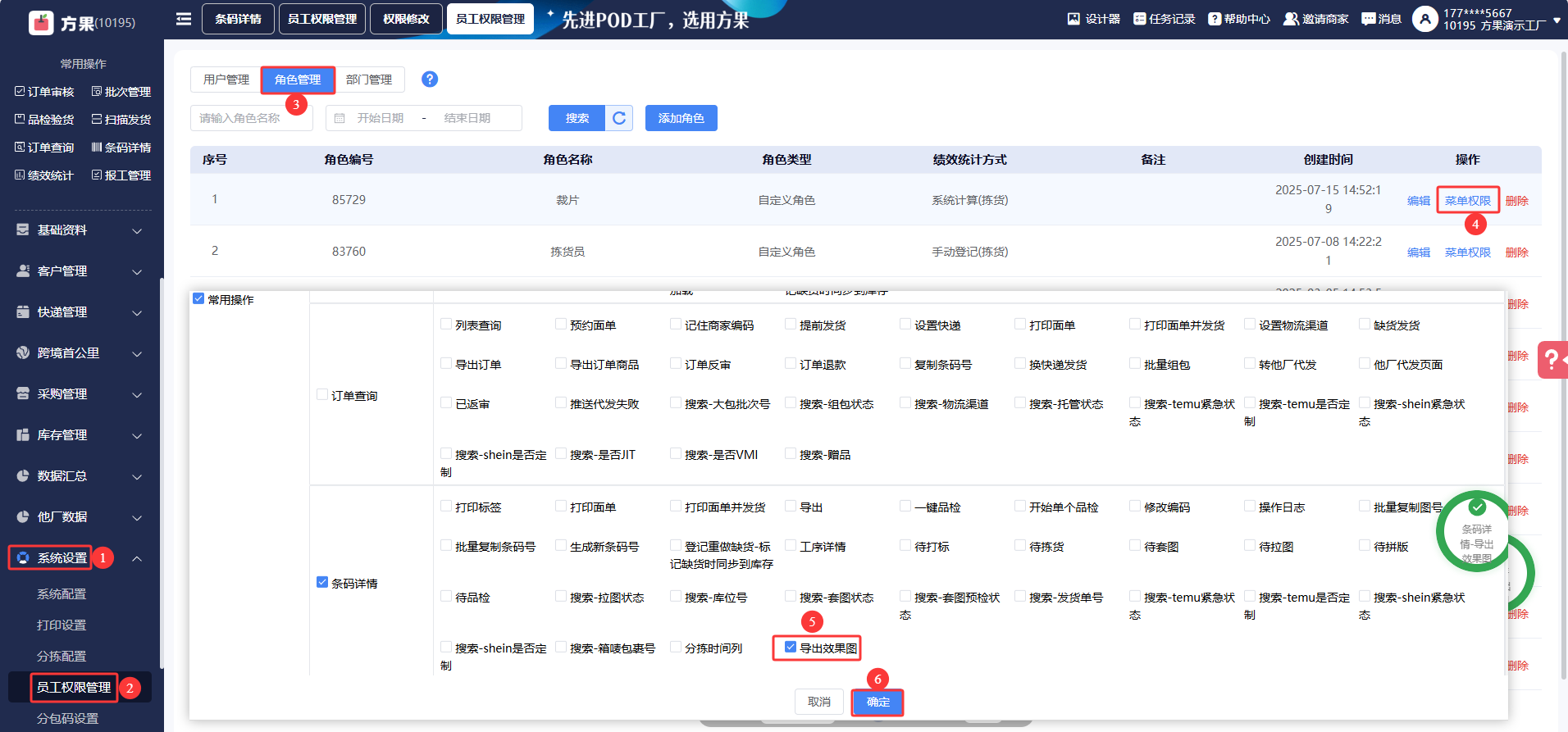Click the 邀请商家 invite merchant icon

click(x=1291, y=19)
